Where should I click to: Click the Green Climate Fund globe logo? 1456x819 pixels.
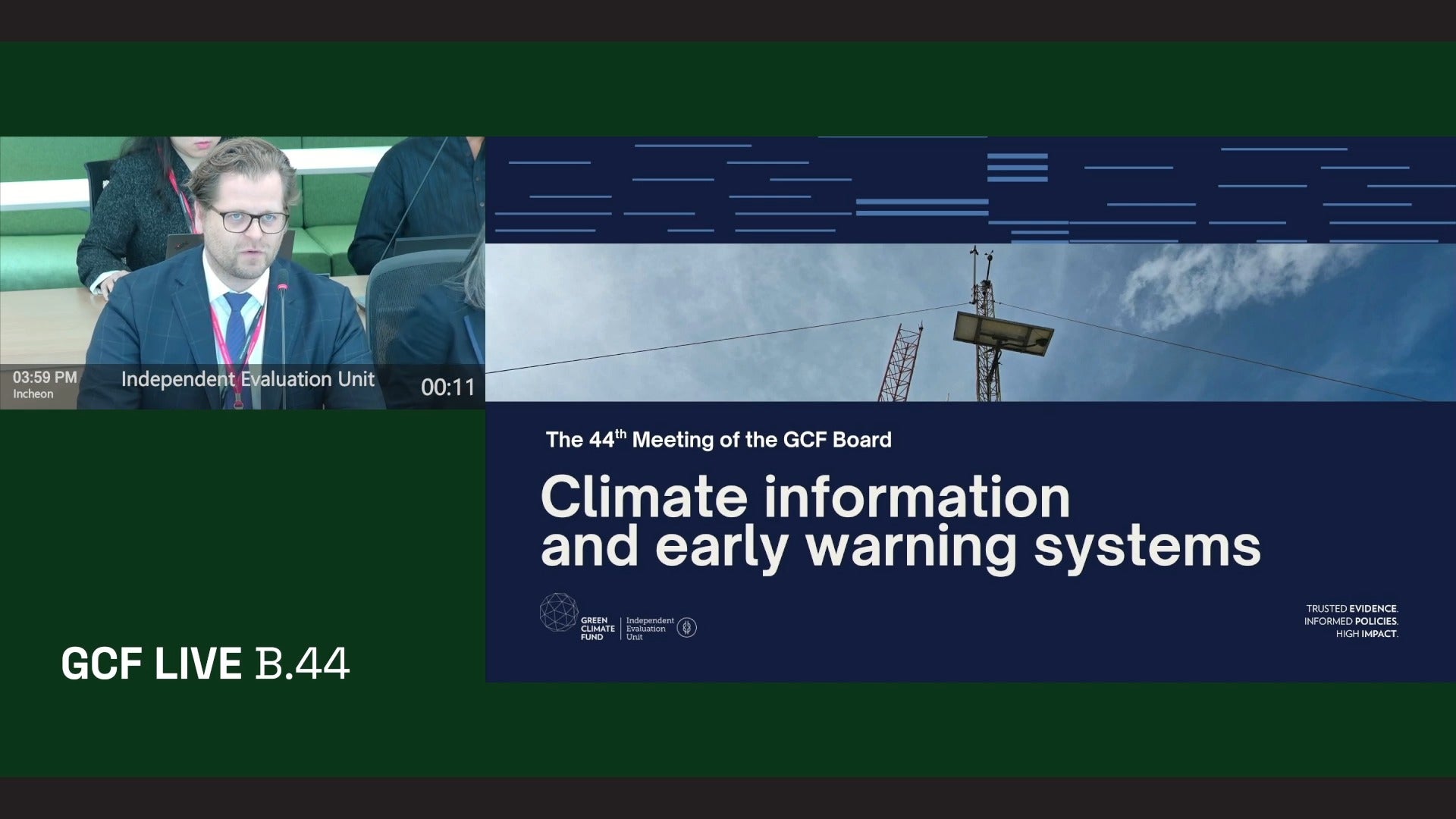(x=559, y=612)
